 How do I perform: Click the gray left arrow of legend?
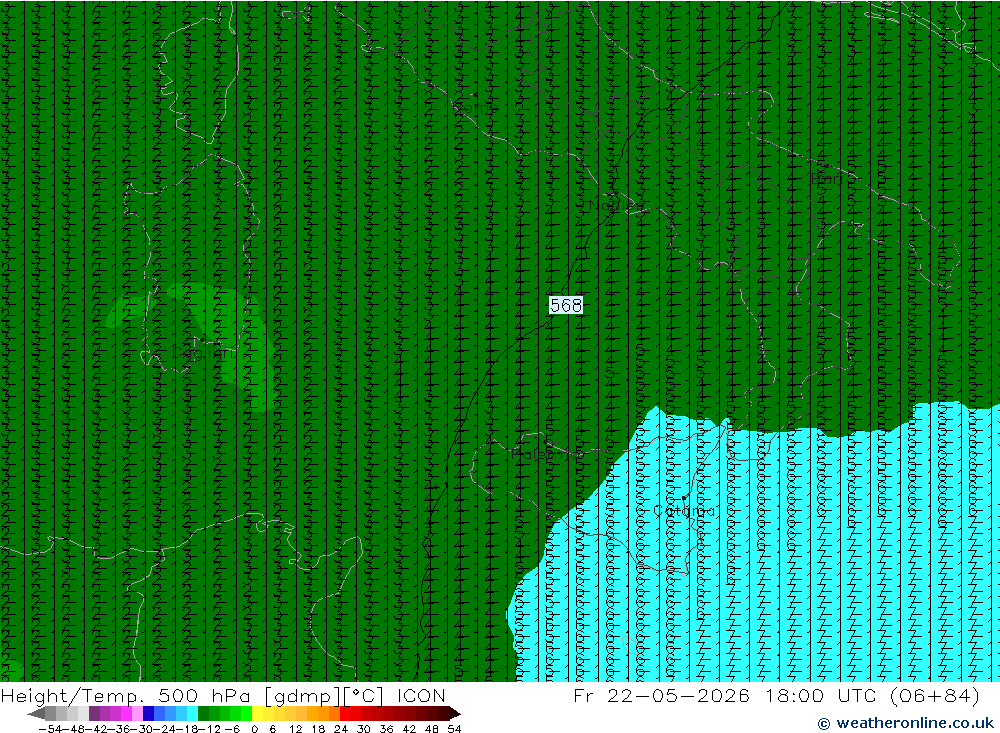36,713
